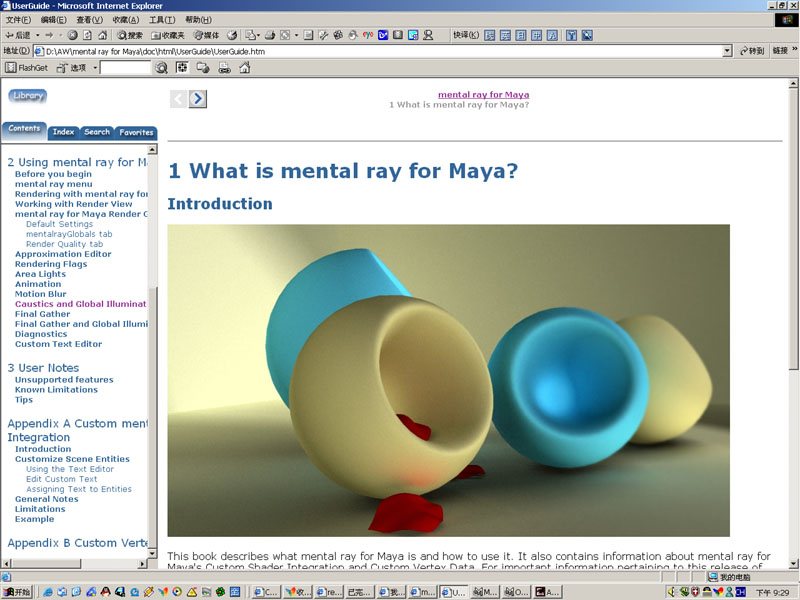Viewport: 800px width, 600px height.
Task: Open the 查看(V) menu
Action: (89, 20)
